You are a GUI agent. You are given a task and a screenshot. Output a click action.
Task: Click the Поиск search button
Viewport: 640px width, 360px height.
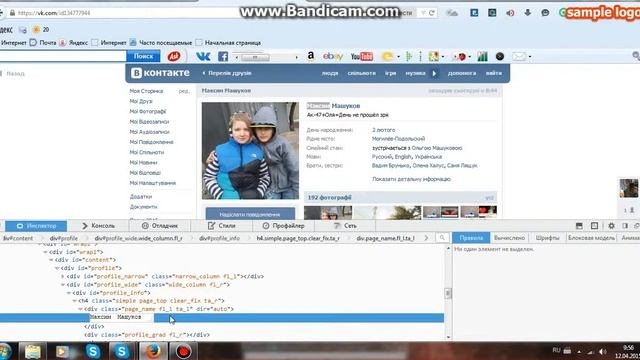(143, 56)
